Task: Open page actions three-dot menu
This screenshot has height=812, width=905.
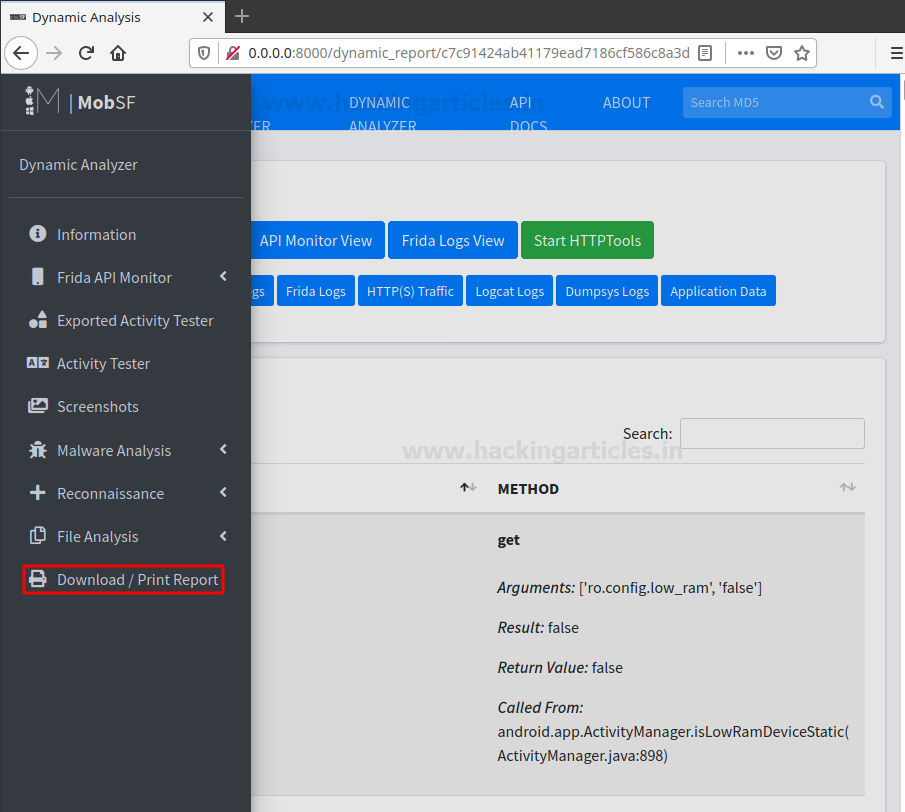Action: [x=746, y=53]
